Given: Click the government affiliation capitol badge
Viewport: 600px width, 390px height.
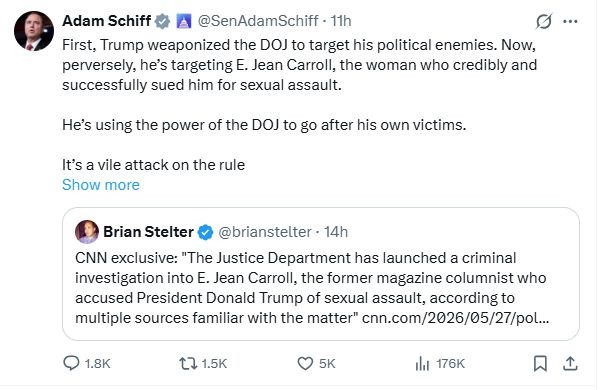Looking at the screenshot, I should coord(184,21).
